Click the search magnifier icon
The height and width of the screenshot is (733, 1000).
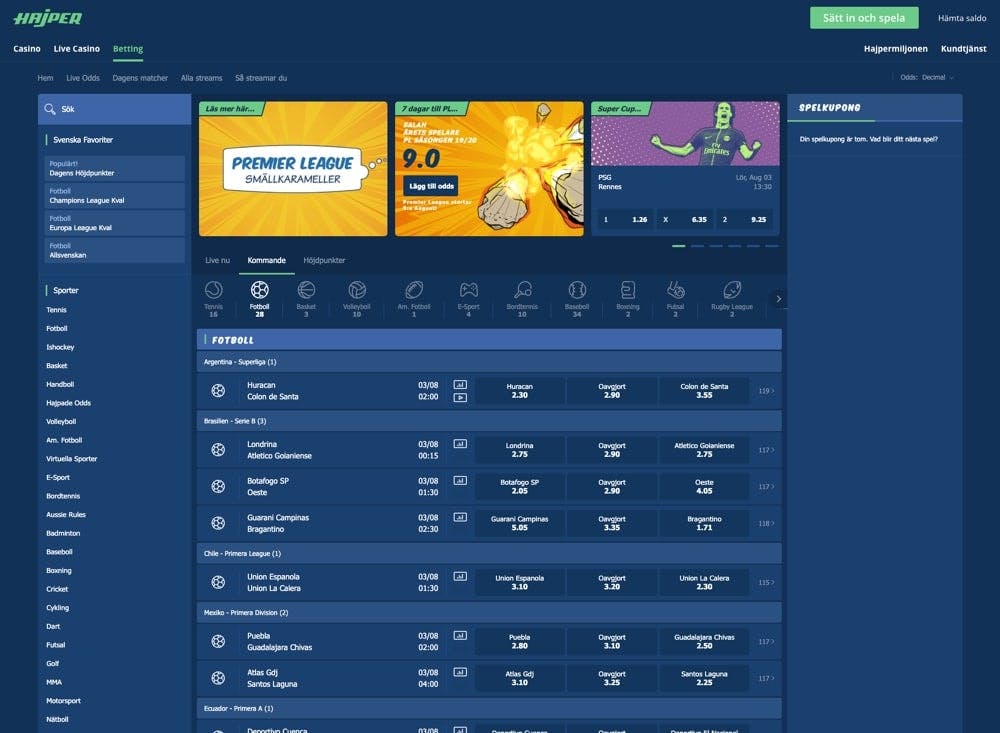tap(50, 109)
